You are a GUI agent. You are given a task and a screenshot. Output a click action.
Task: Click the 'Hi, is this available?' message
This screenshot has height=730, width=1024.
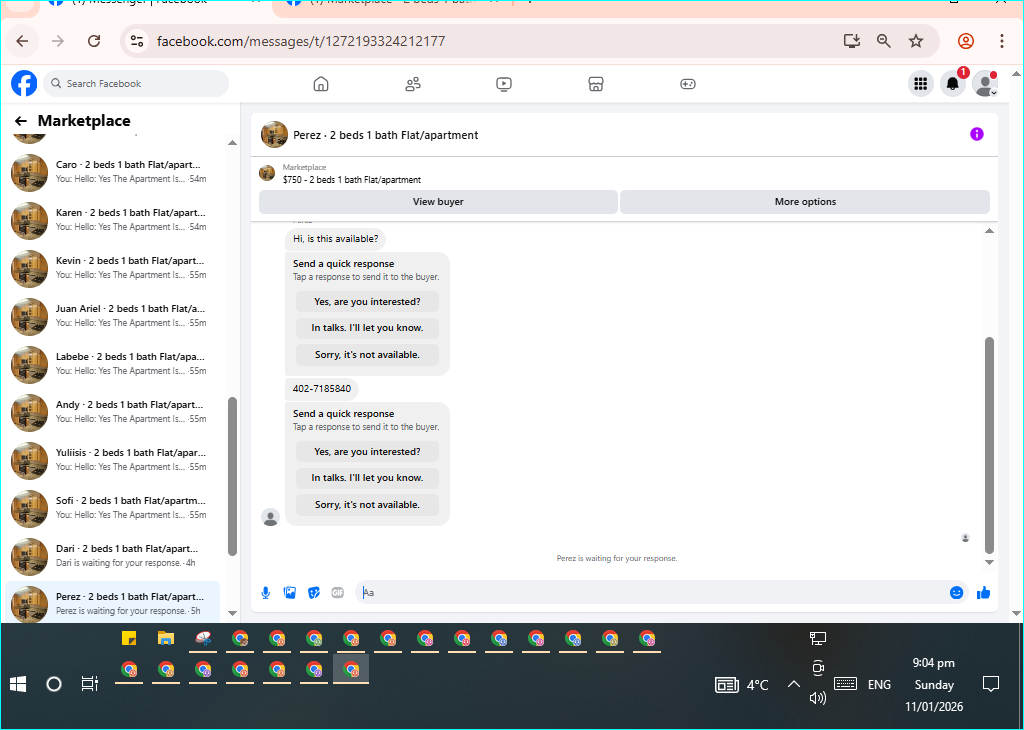(336, 239)
